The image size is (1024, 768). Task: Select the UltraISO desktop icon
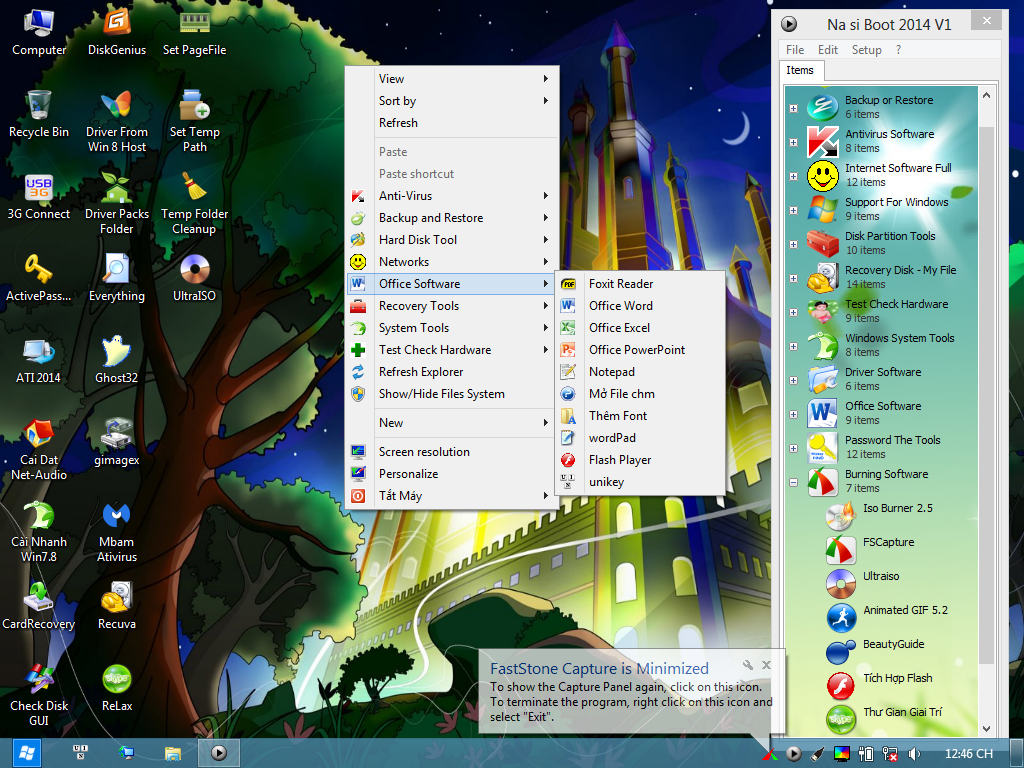point(194,278)
